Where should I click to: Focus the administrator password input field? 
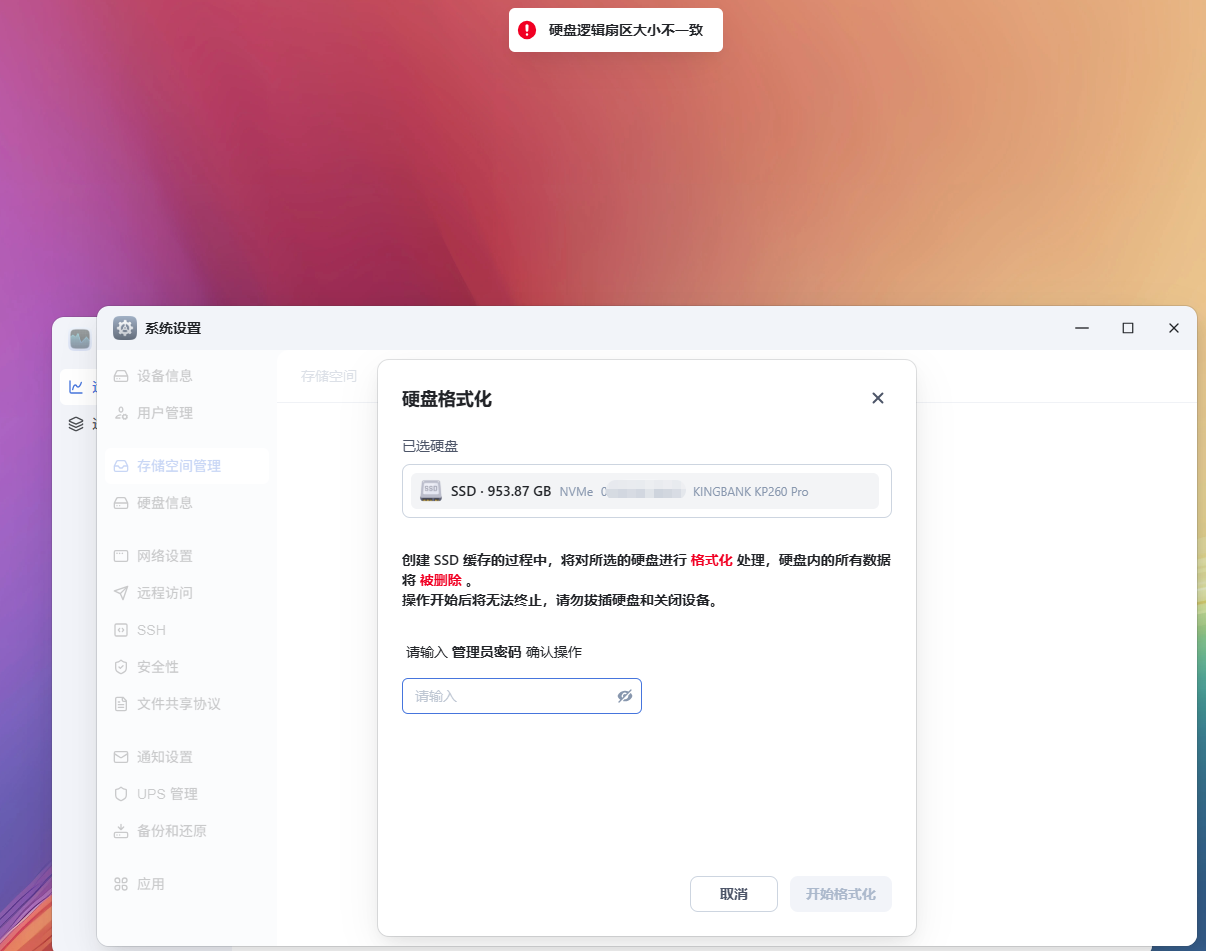pyautogui.click(x=522, y=696)
